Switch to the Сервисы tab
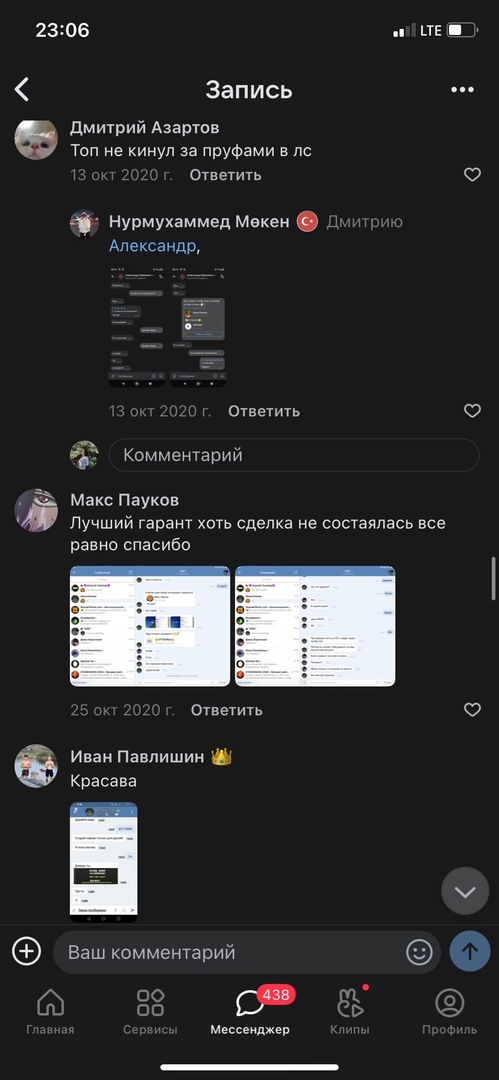 click(x=150, y=1012)
